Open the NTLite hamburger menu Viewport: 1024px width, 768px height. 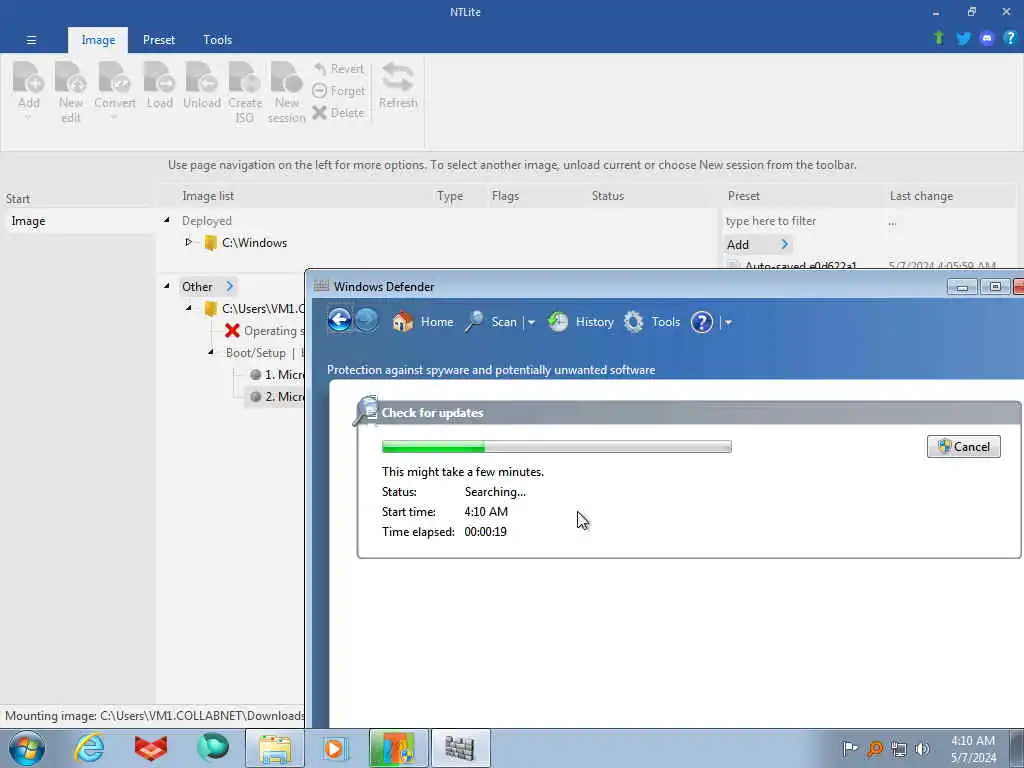coord(31,40)
